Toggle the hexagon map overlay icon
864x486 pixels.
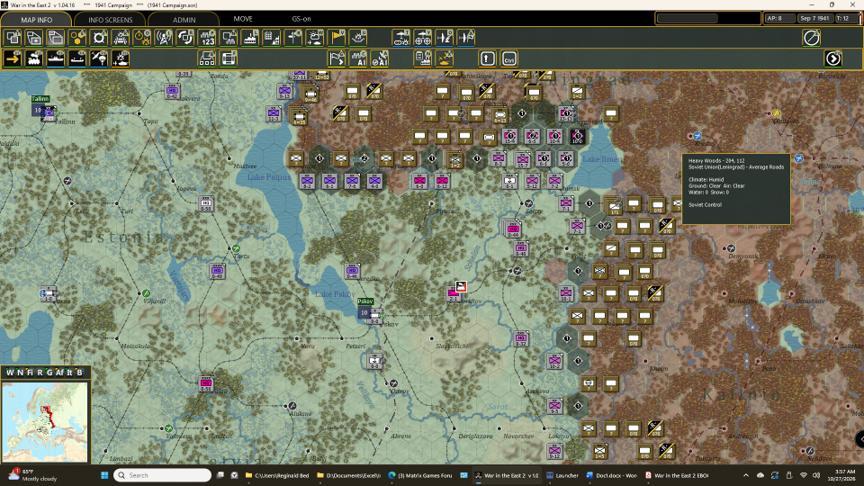(77, 38)
